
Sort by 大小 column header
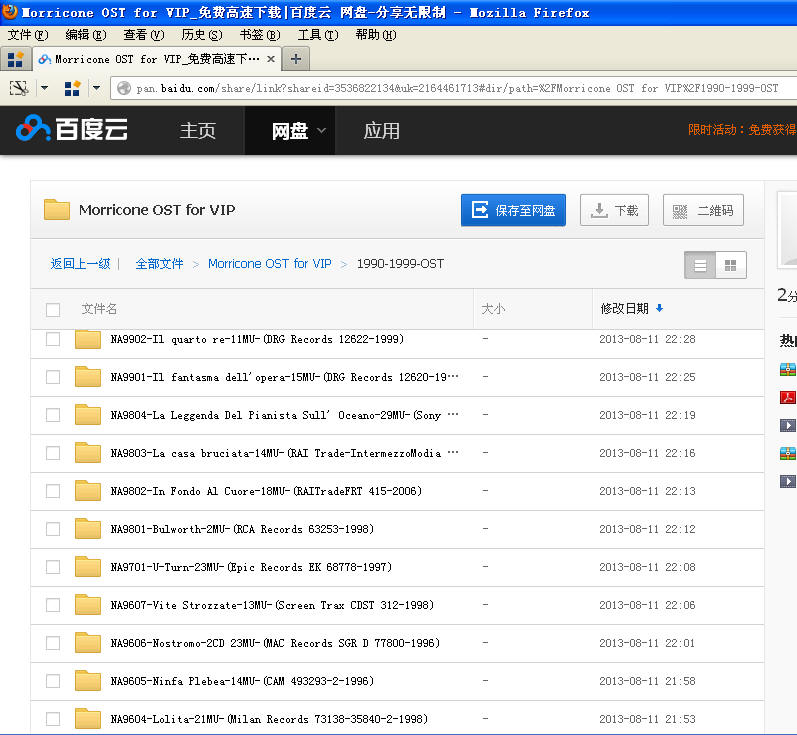pyautogui.click(x=493, y=309)
